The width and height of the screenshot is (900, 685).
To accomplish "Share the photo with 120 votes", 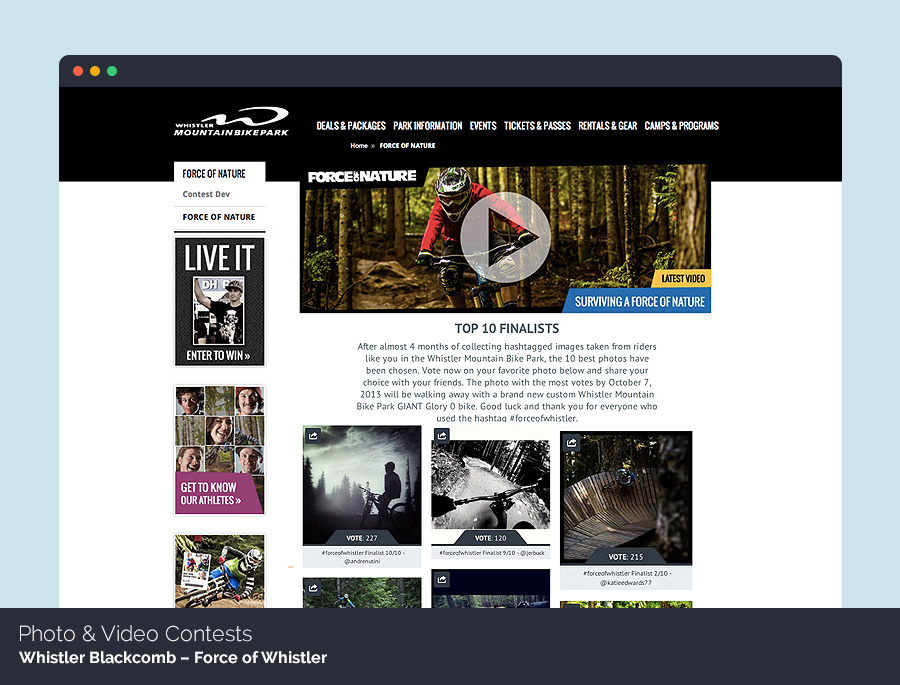I will (441, 435).
